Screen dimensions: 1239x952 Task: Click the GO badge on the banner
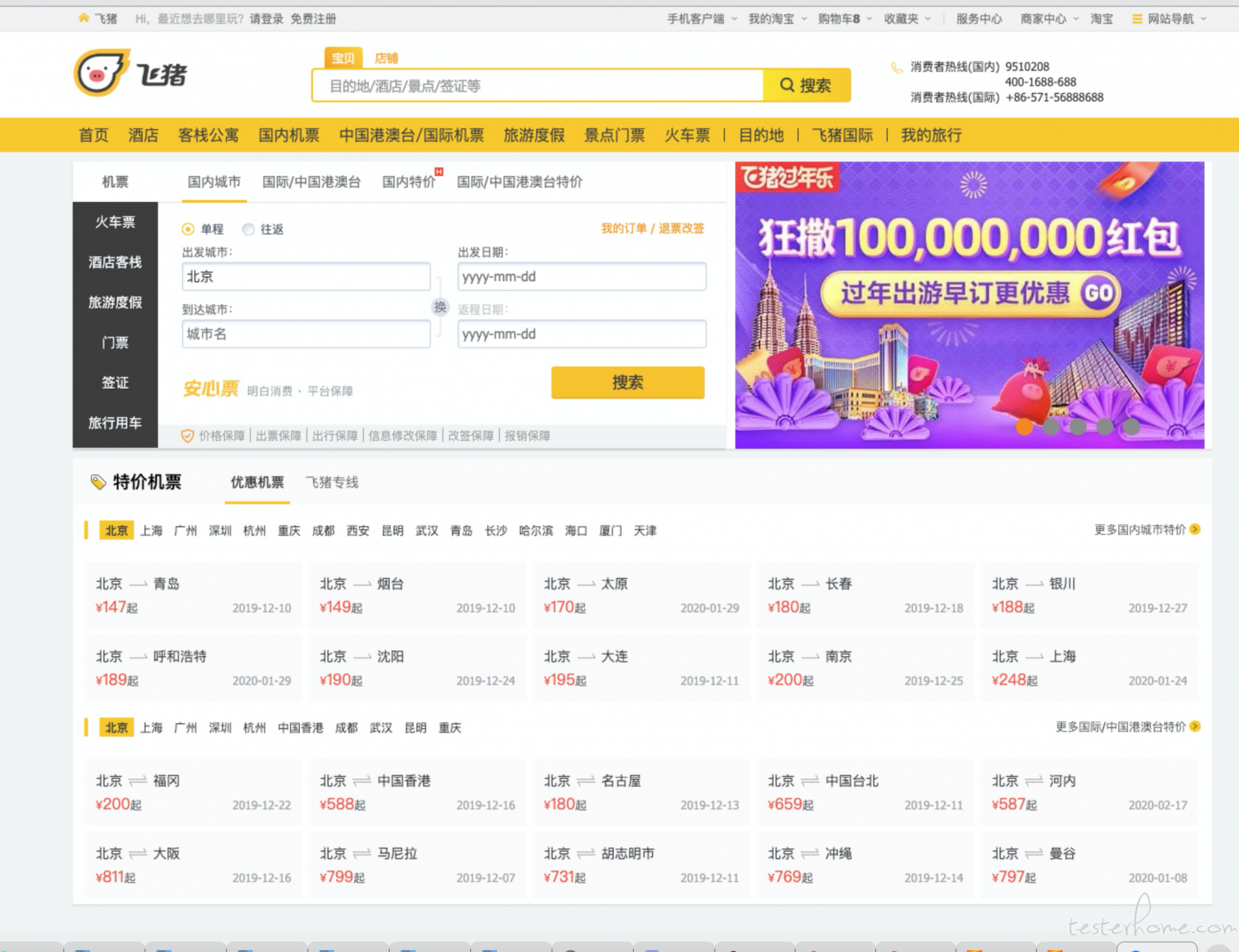click(x=1098, y=293)
